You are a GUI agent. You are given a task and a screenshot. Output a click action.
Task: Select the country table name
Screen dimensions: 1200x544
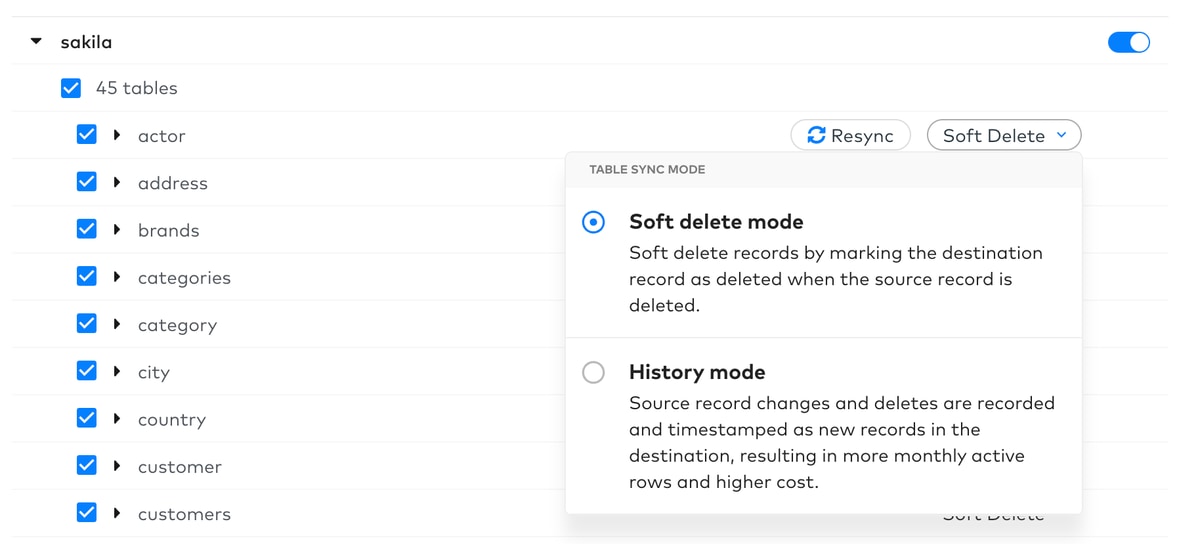tap(172, 420)
